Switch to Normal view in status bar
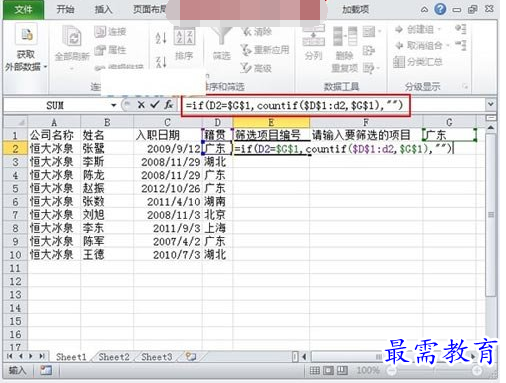The width and height of the screenshot is (506, 383). pyautogui.click(x=314, y=370)
